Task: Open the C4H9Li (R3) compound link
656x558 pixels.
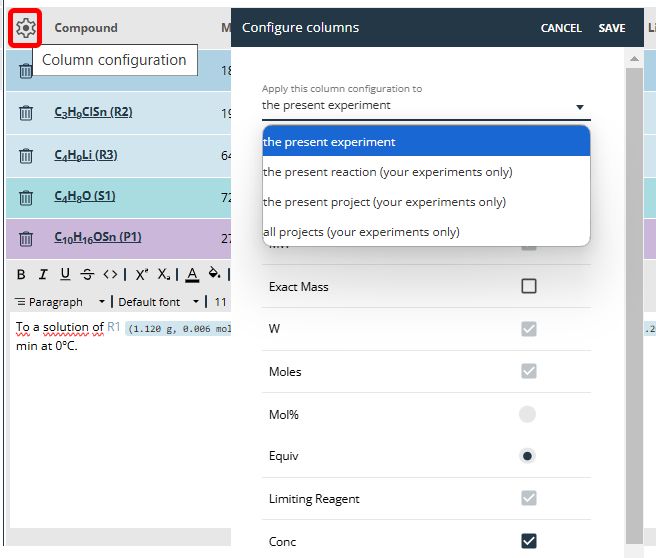Action: [x=86, y=156]
